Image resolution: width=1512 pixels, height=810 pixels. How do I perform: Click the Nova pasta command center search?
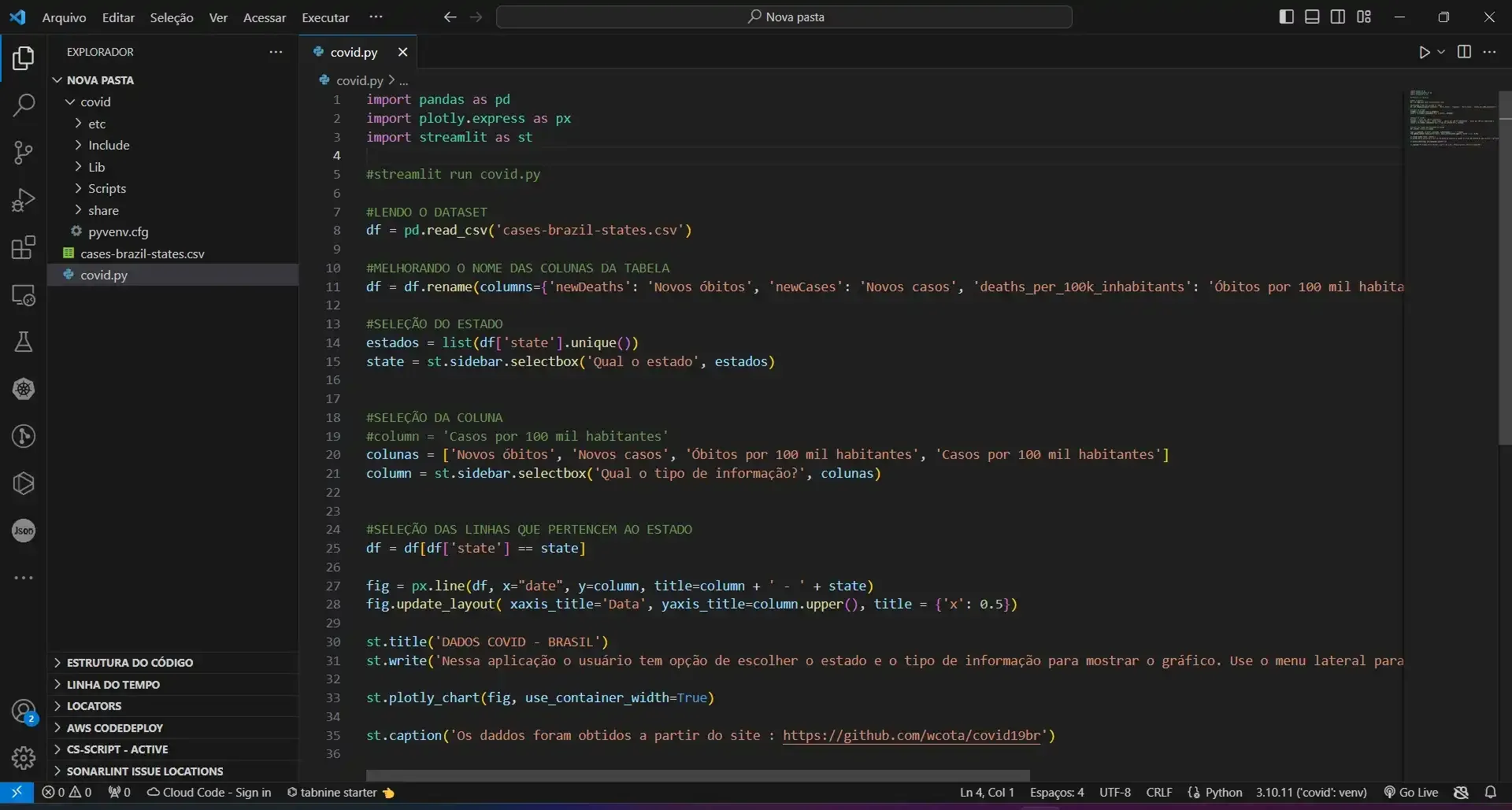(784, 17)
